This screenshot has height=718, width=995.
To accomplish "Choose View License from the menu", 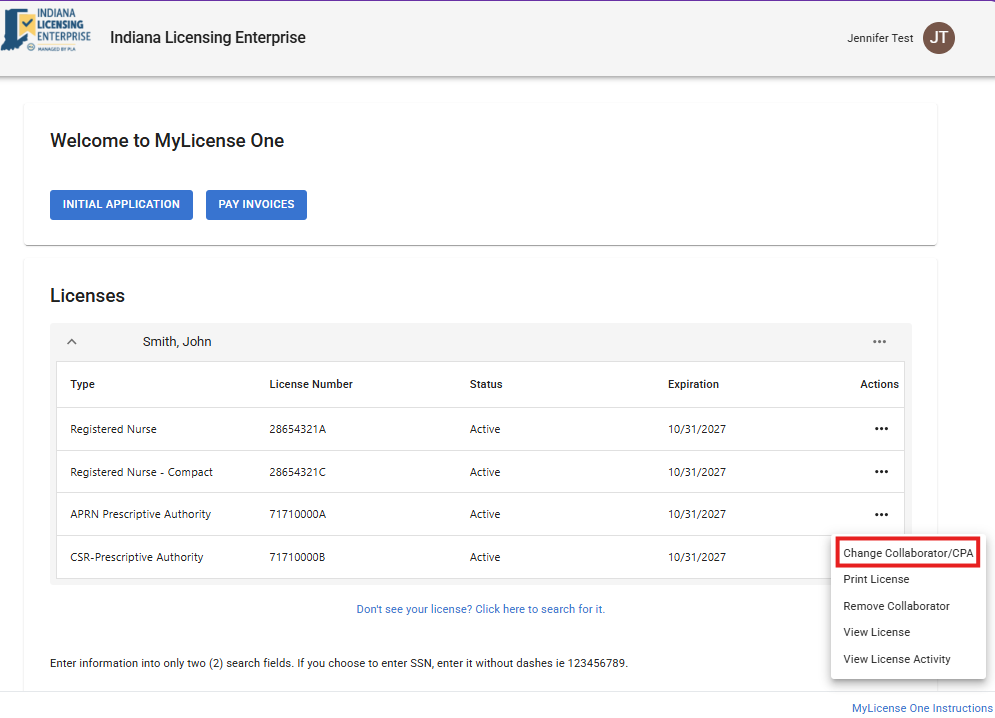I will coord(876,632).
